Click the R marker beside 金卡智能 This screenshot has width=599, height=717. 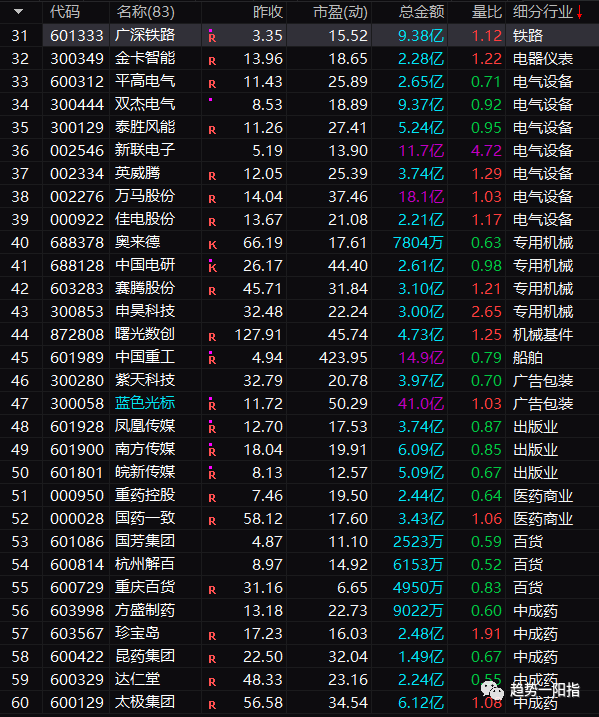point(212,61)
